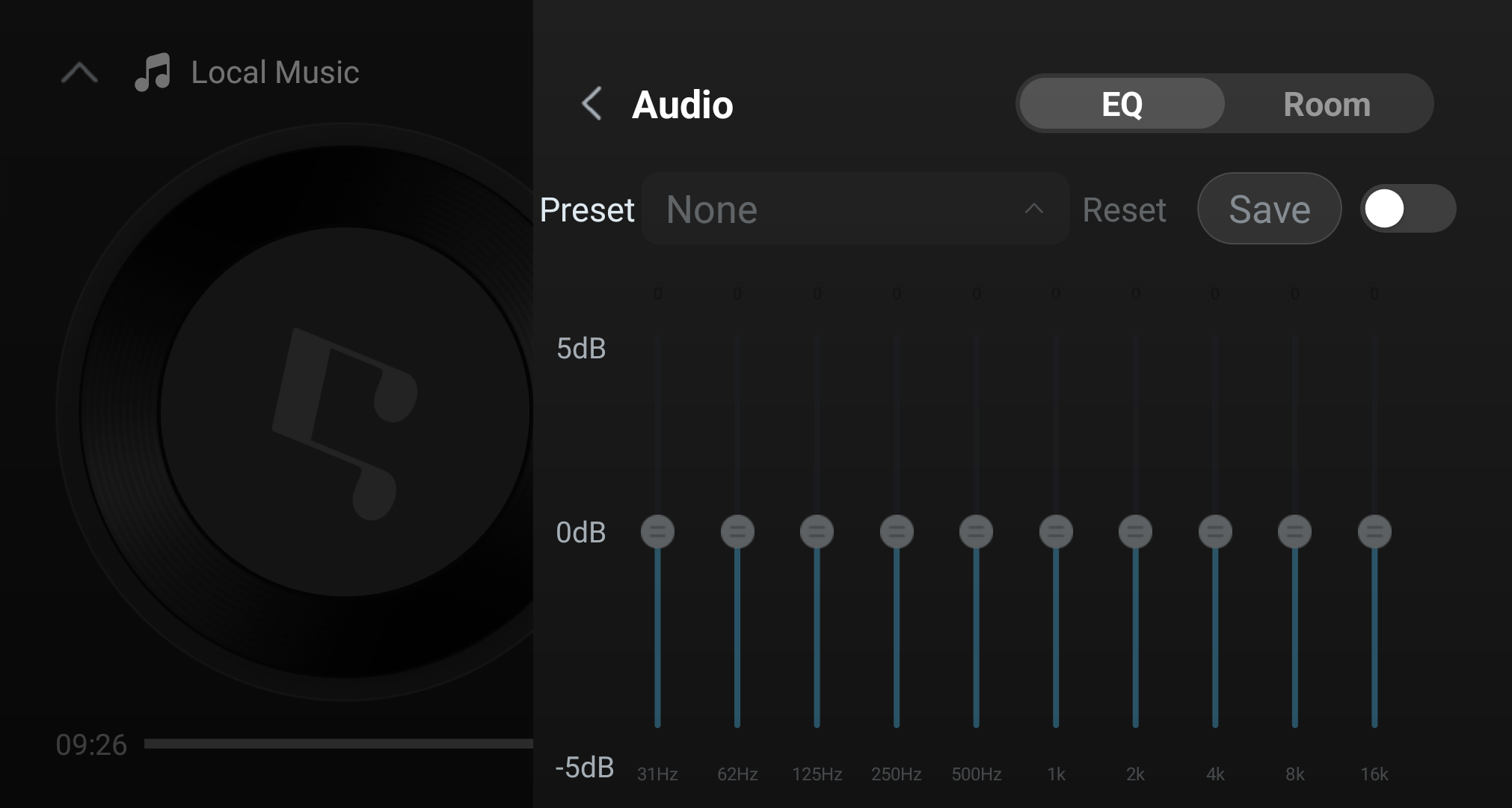1512x808 pixels.
Task: Open the Local Music source label
Action: pos(275,73)
